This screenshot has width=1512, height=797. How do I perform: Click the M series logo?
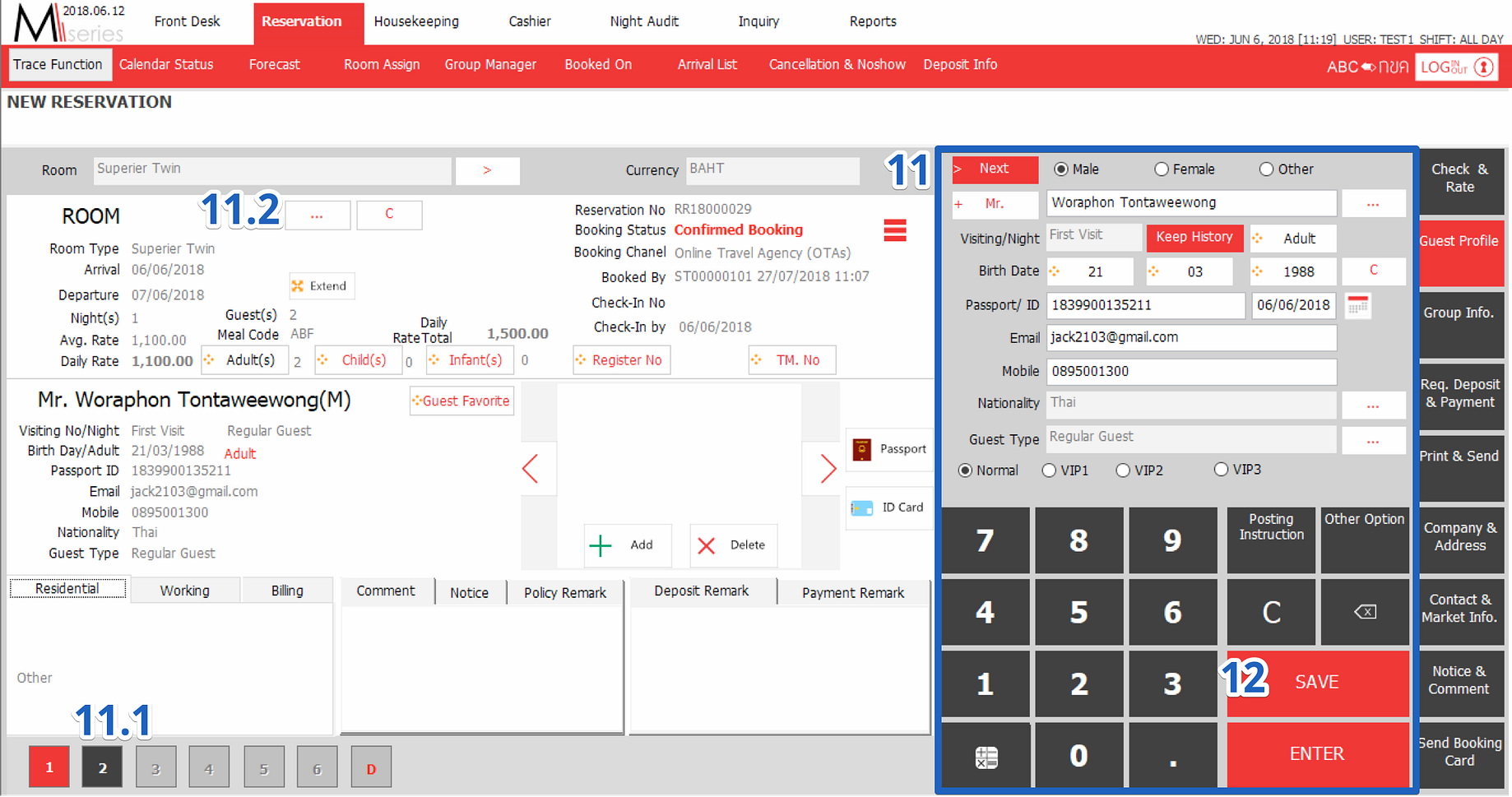[x=68, y=23]
